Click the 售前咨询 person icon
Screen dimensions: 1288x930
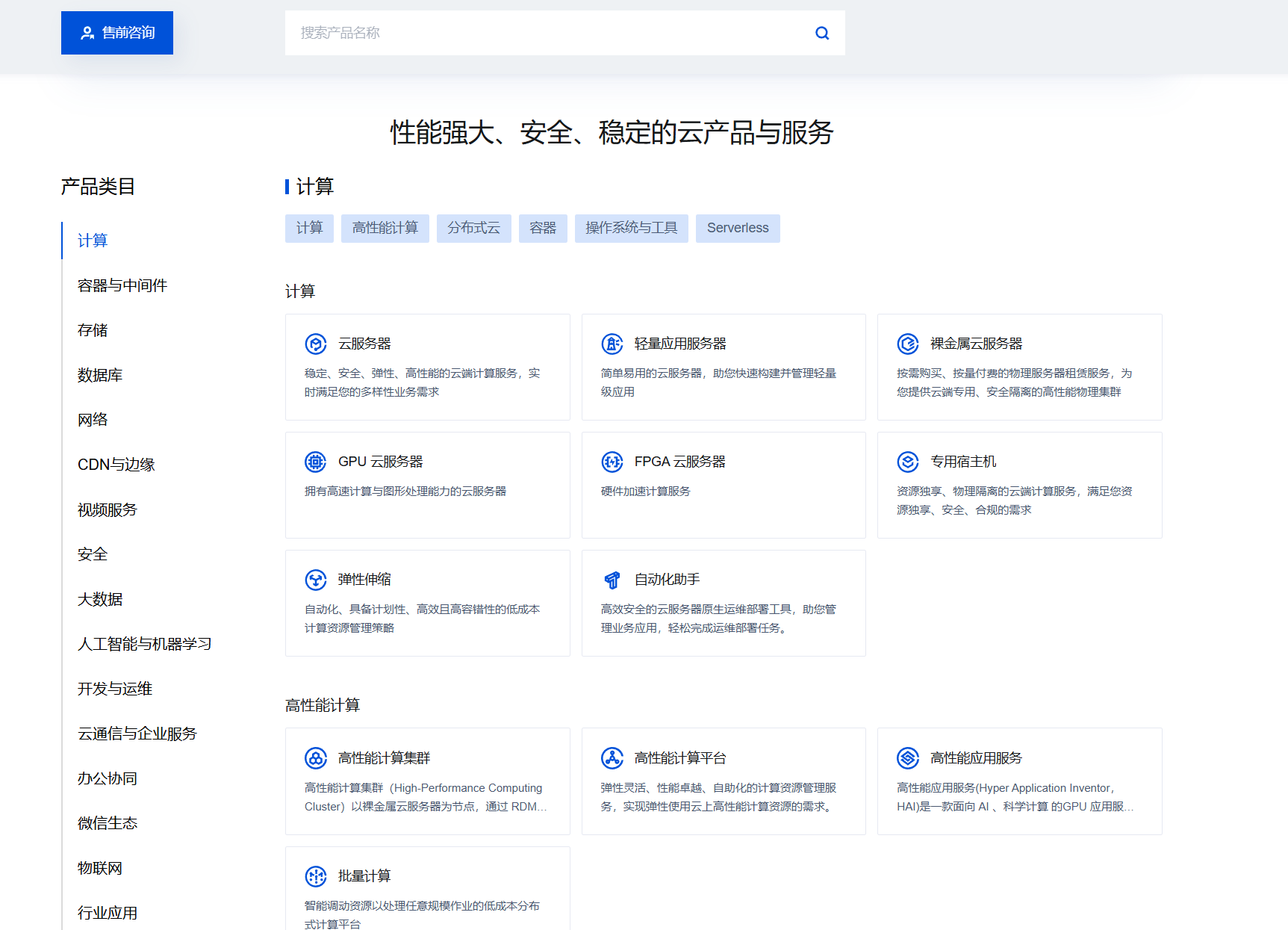coord(87,33)
